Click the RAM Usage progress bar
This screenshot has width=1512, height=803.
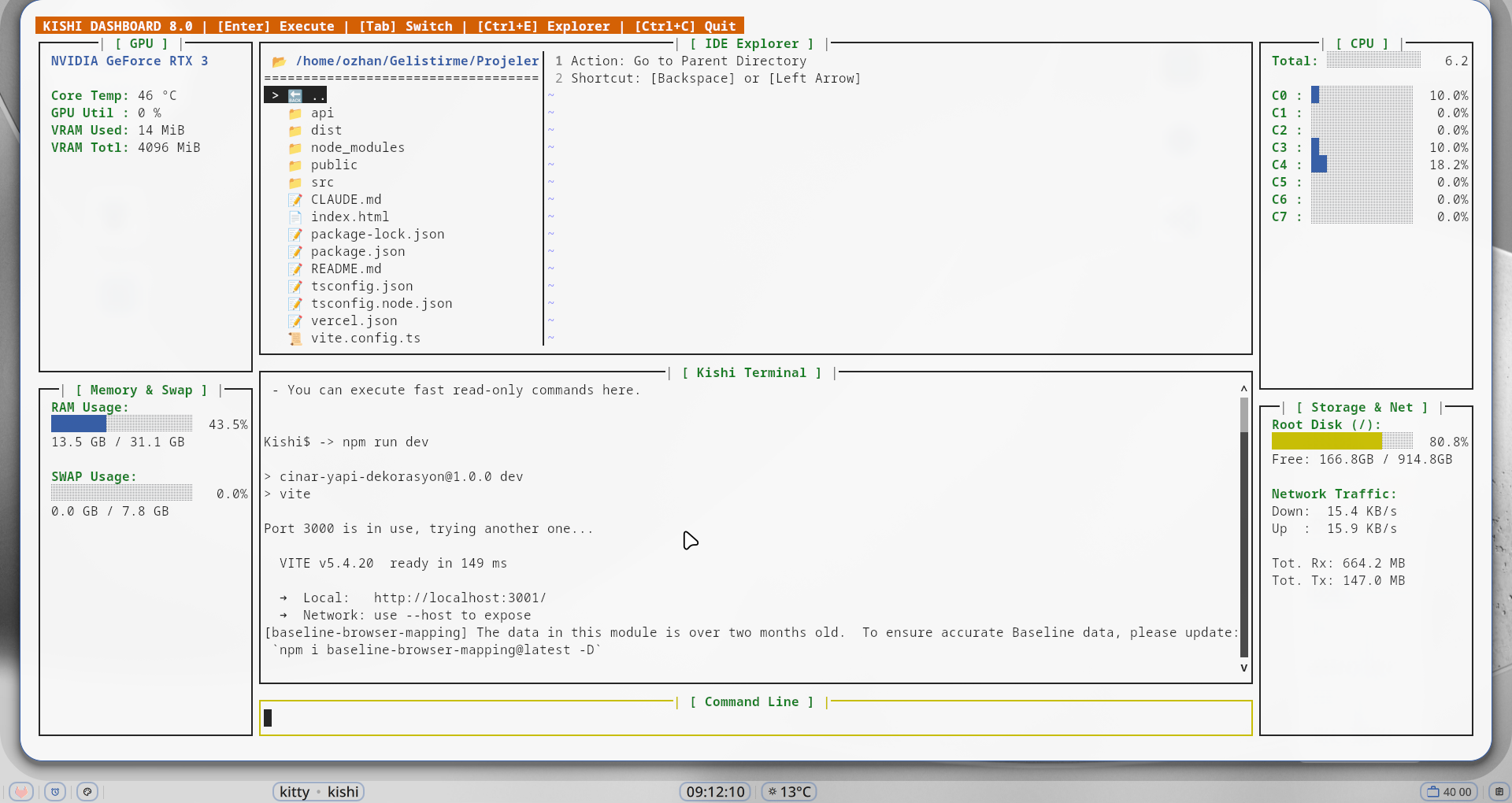(x=122, y=424)
